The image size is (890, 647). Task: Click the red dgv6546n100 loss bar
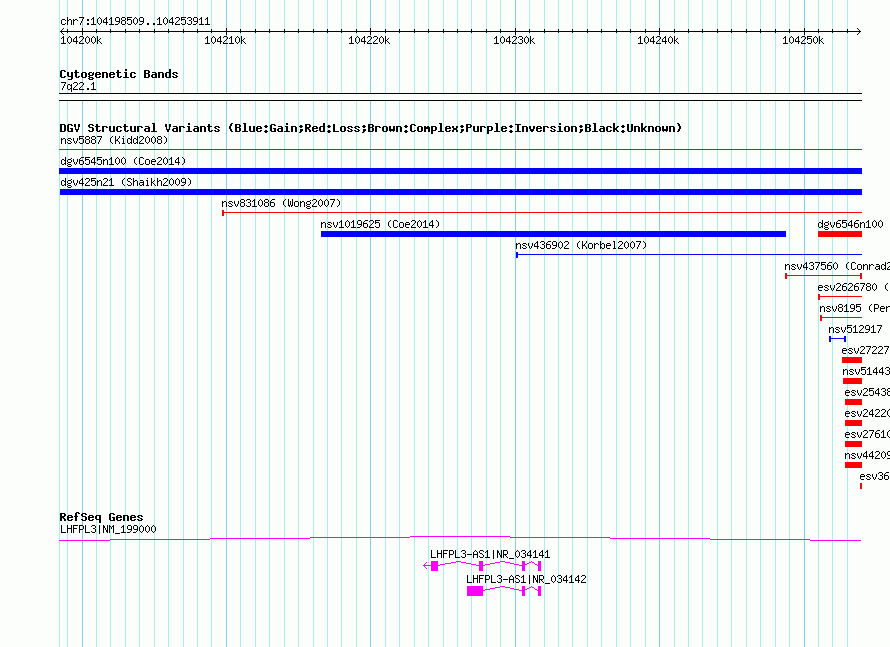(x=839, y=234)
